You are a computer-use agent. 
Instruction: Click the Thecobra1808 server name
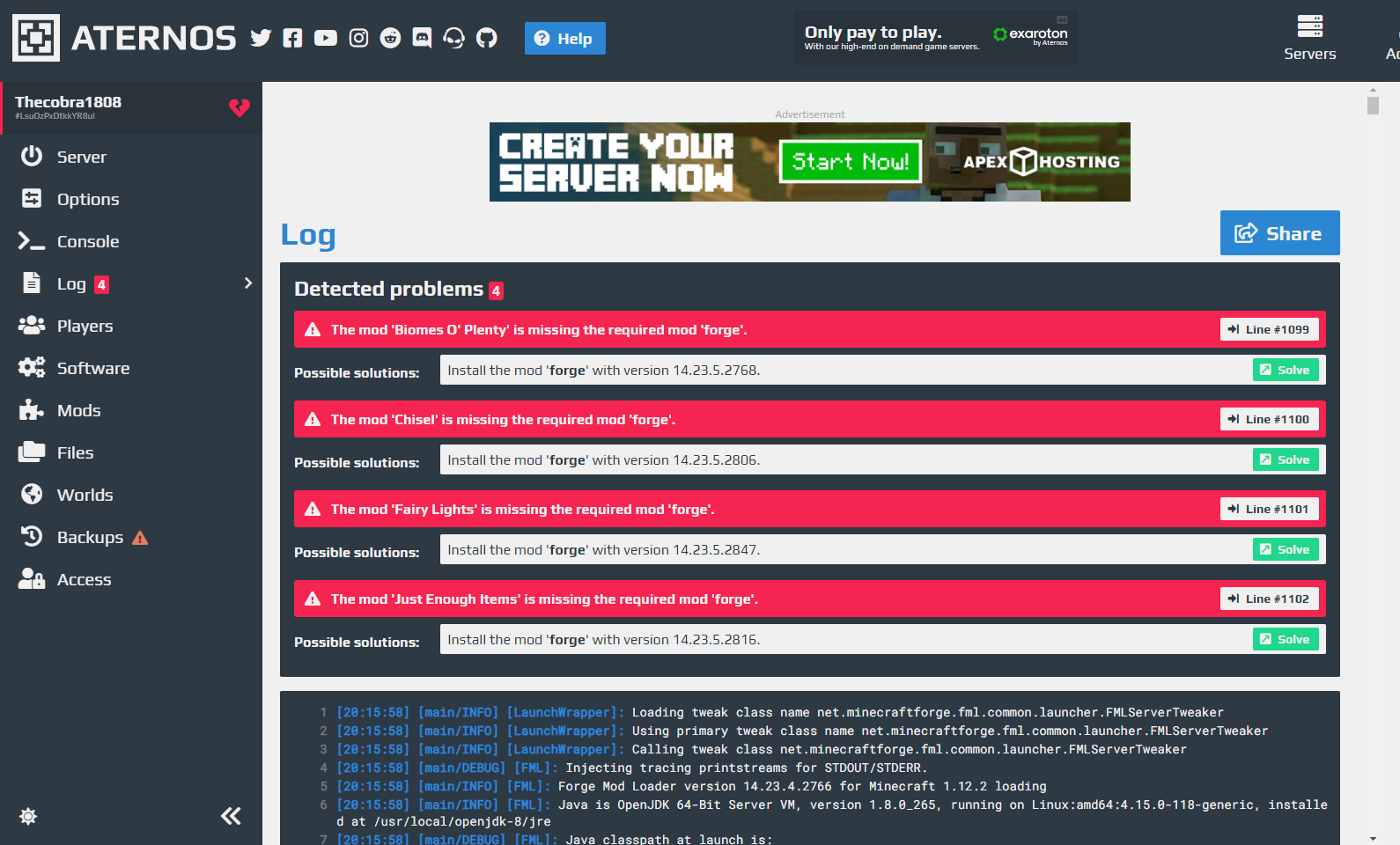click(x=68, y=102)
